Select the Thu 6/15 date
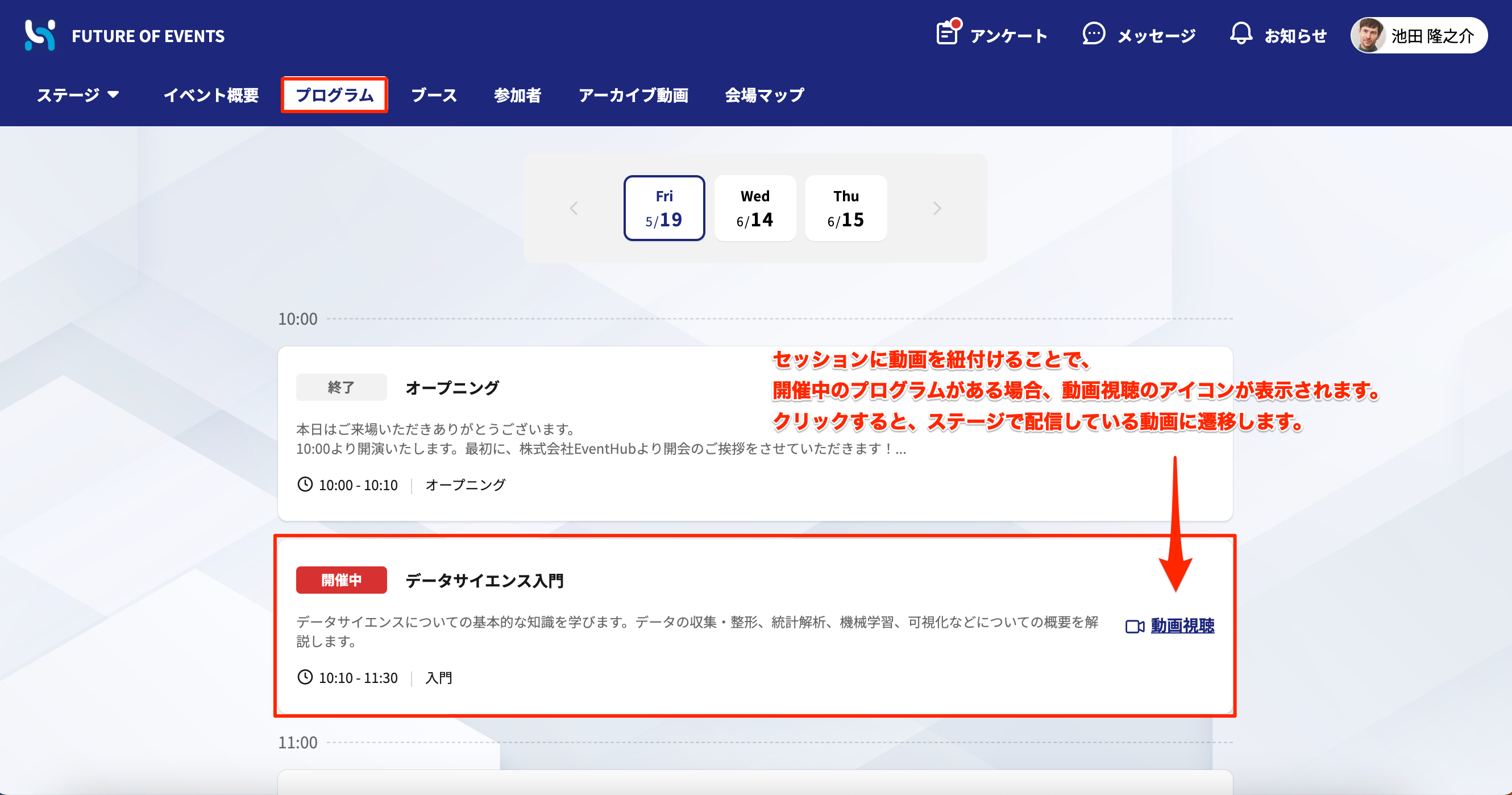The image size is (1512, 795). coord(846,208)
